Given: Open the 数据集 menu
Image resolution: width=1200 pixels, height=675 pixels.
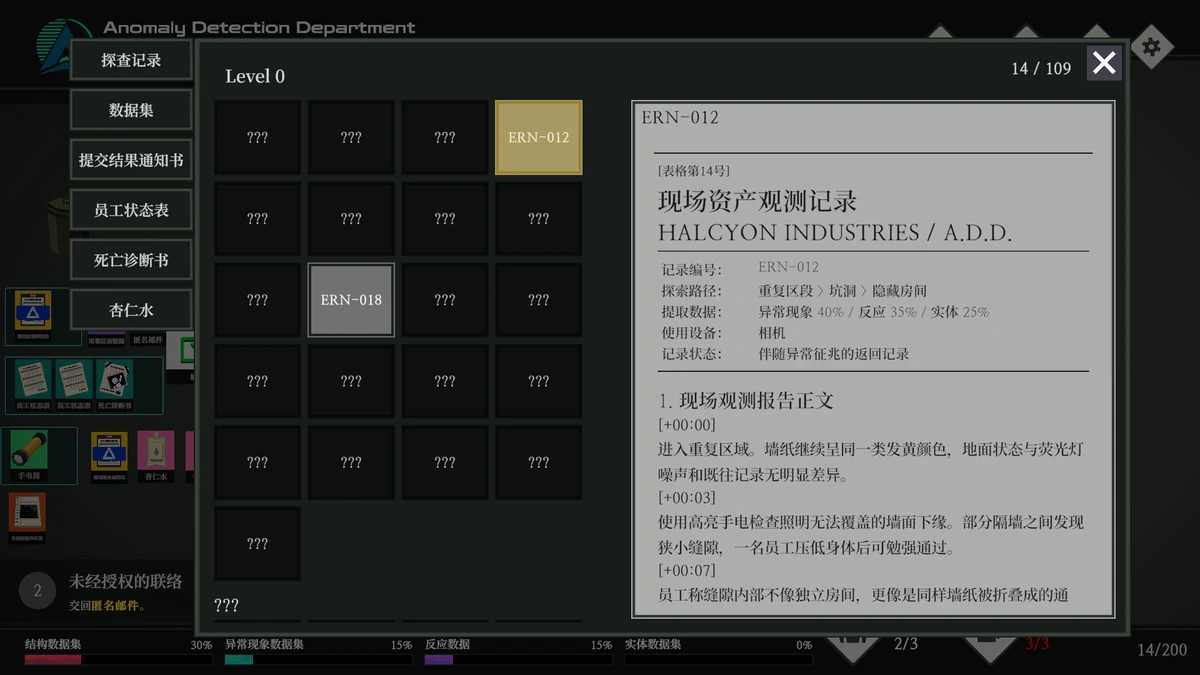Looking at the screenshot, I should 131,110.
